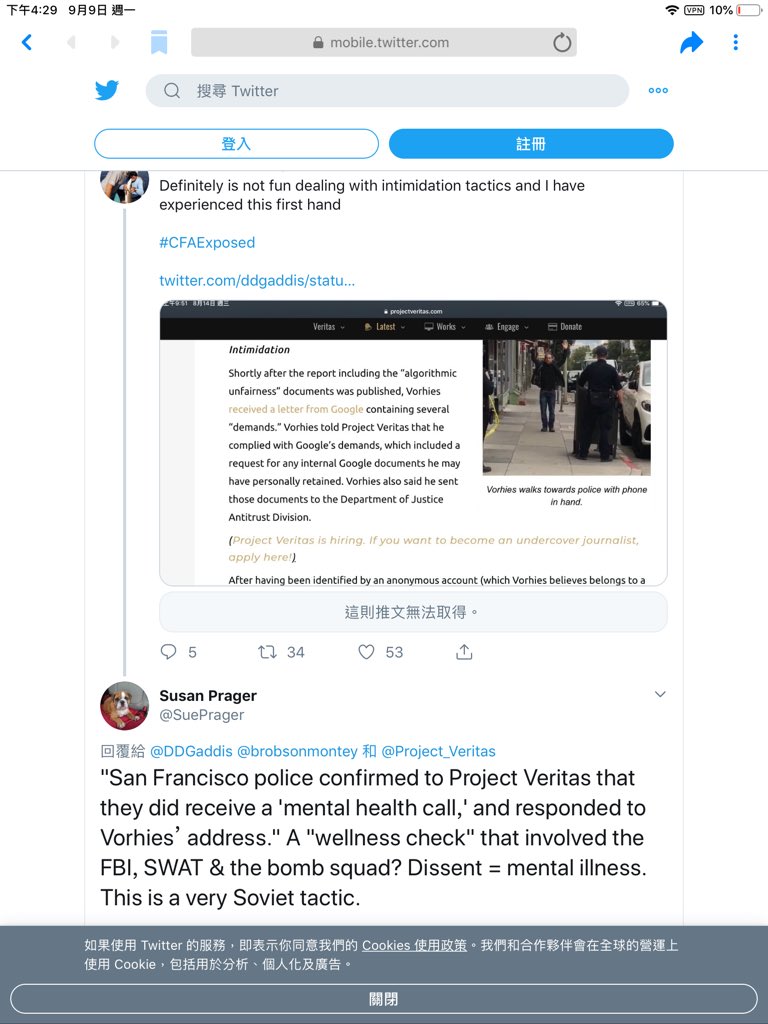Close the cookie notice with 關閉

point(384,999)
